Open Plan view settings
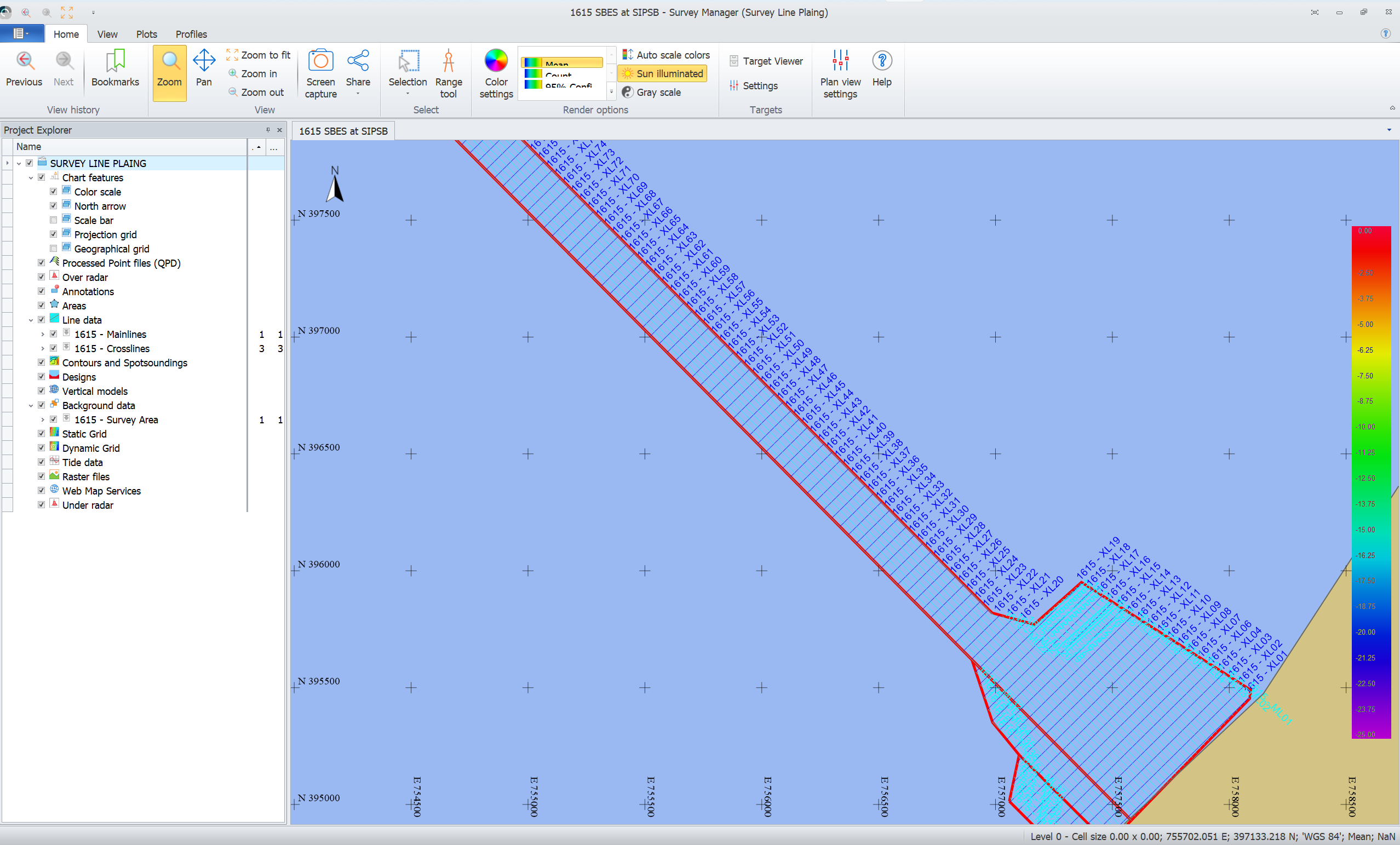This screenshot has height=845, width=1400. click(840, 74)
